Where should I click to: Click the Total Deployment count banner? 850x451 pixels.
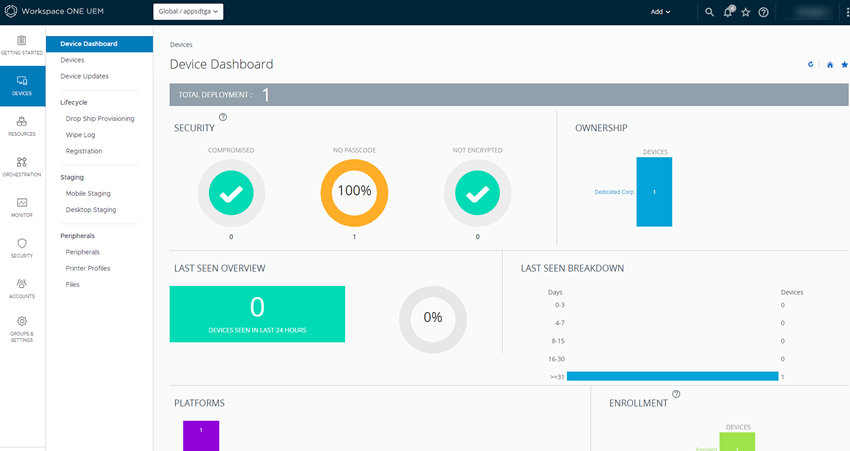(x=508, y=95)
